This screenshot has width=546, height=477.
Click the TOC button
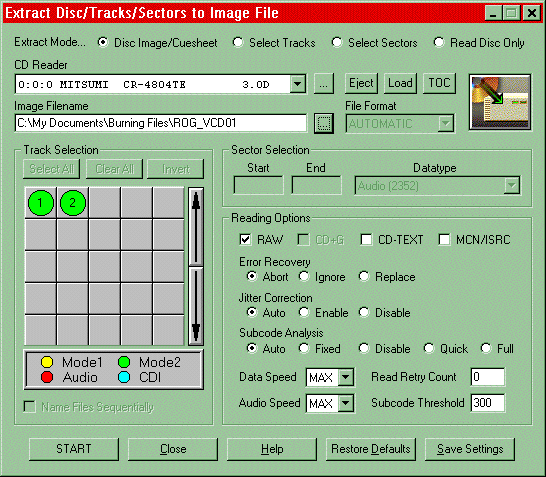[439, 83]
